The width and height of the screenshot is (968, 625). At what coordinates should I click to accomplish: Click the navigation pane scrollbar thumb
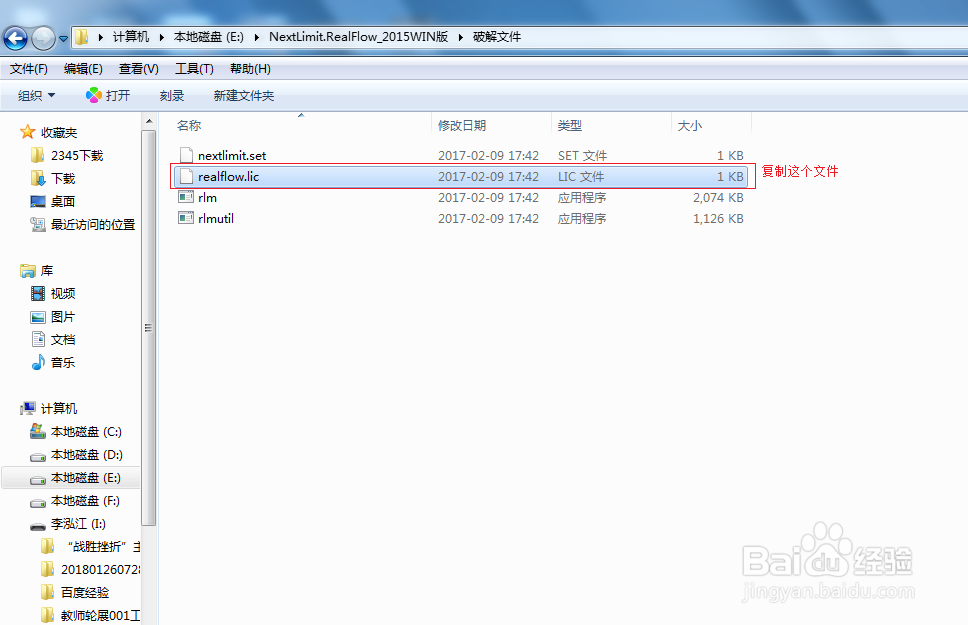148,328
